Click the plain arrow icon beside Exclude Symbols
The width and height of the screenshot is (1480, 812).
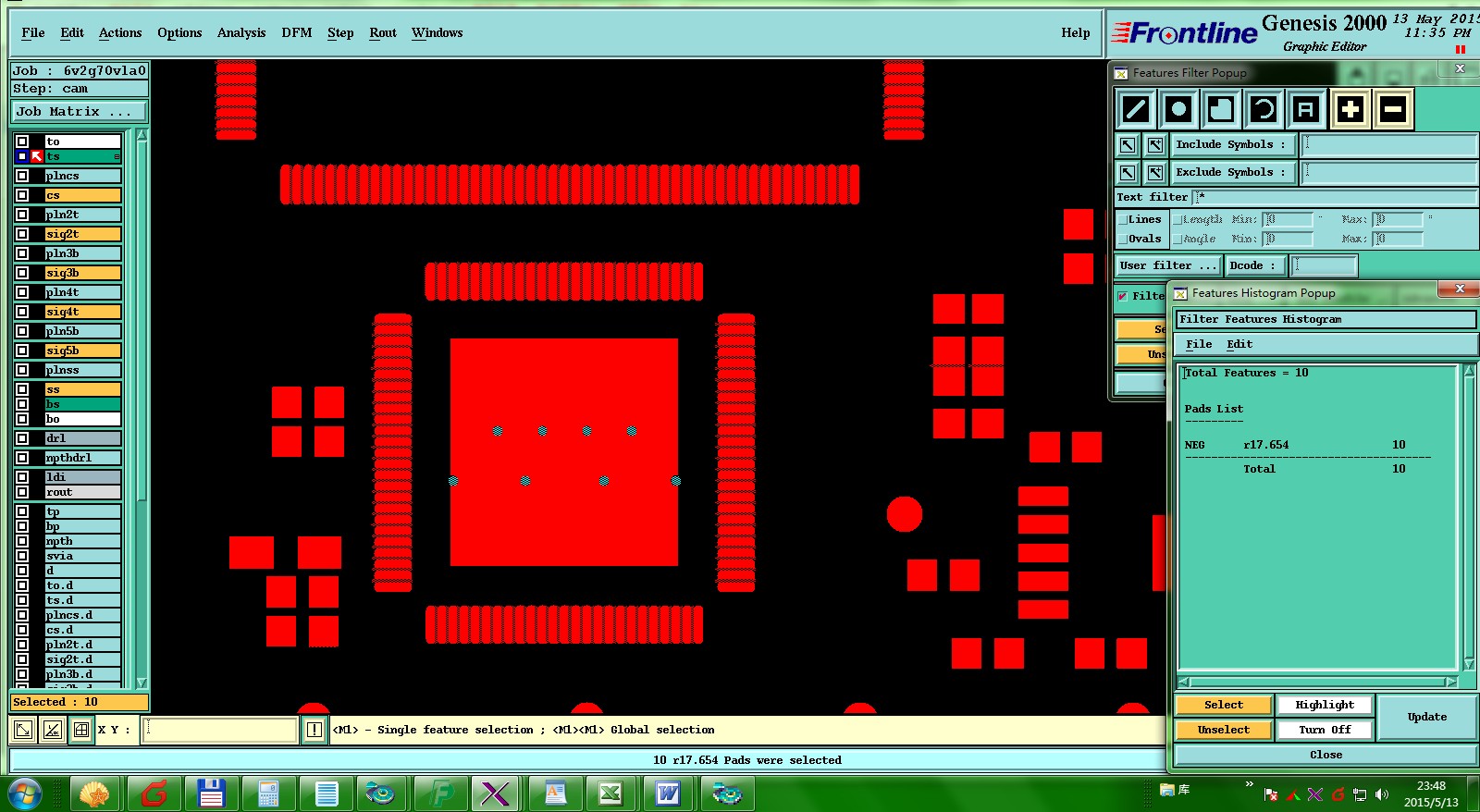pyautogui.click(x=1128, y=173)
